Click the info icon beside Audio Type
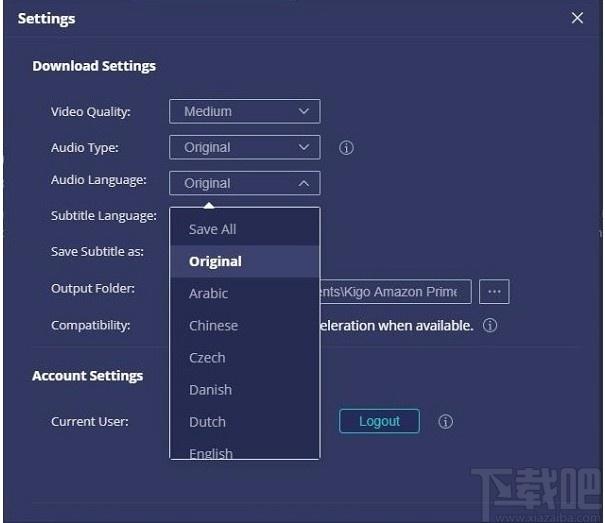This screenshot has height=523, width=605. click(346, 147)
